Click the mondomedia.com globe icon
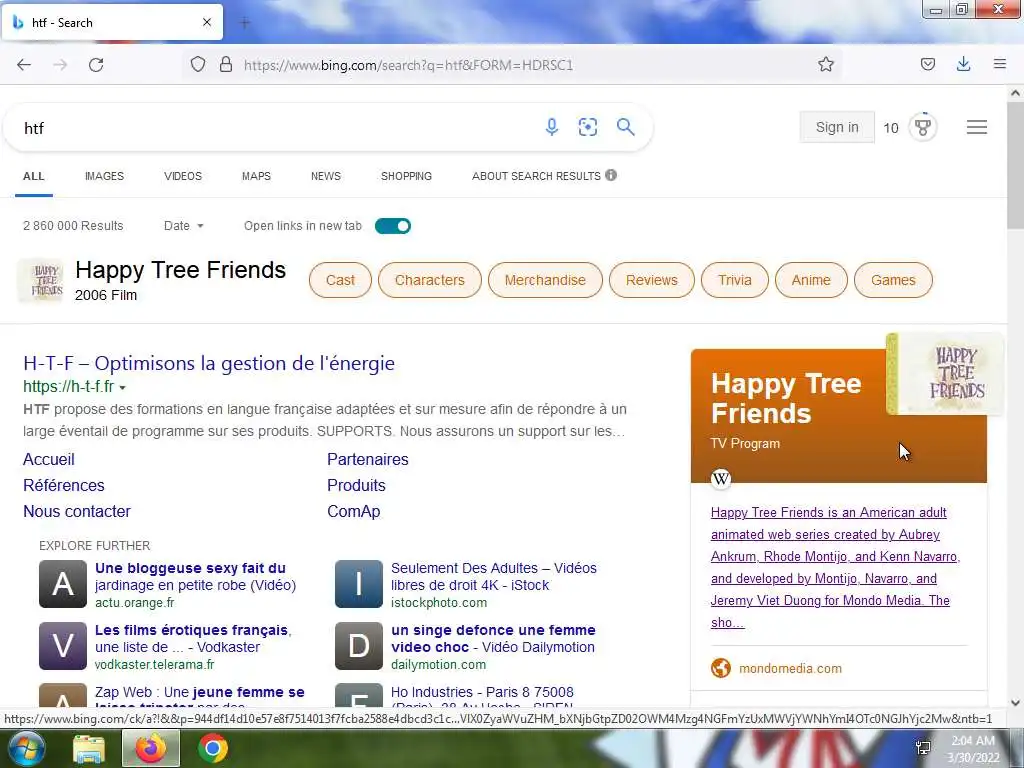Screen dimensions: 1024x768 [x=721, y=668]
